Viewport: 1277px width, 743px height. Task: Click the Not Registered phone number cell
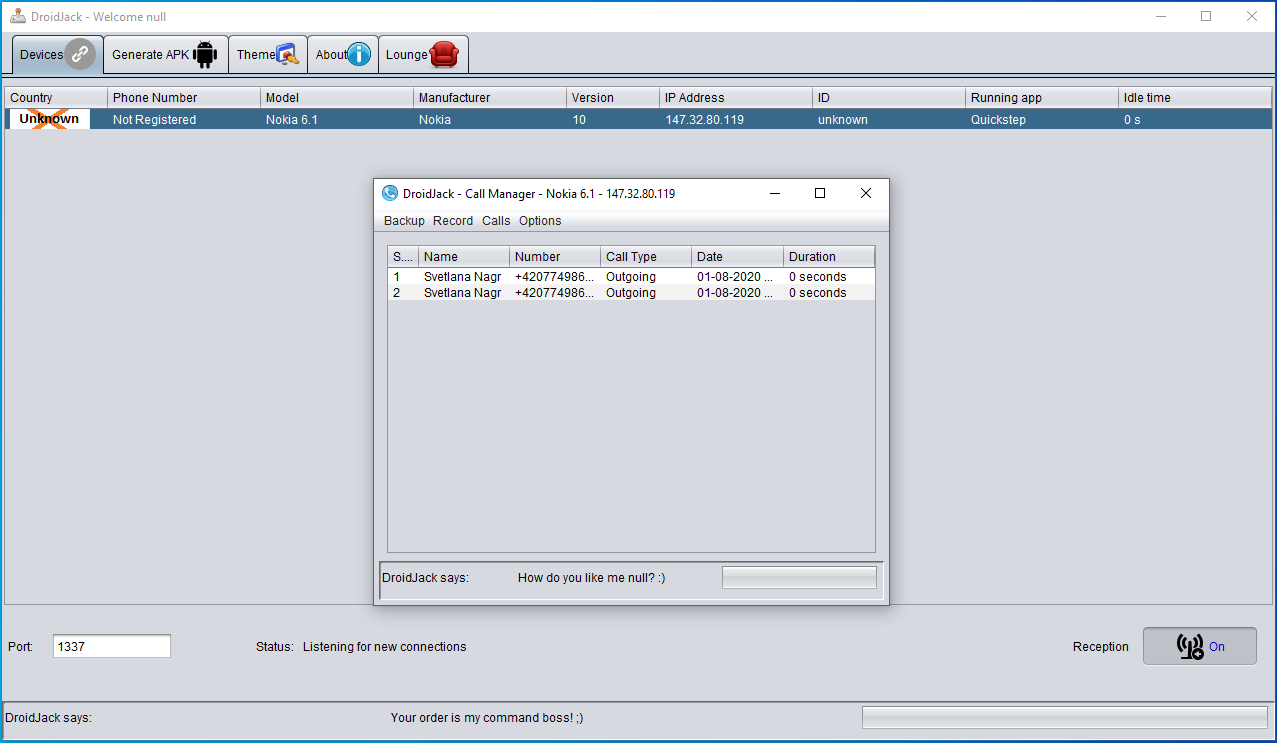point(184,119)
